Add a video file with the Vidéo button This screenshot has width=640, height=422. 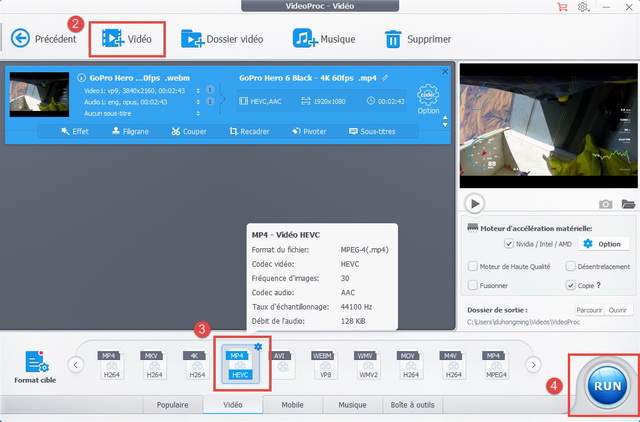pyautogui.click(x=127, y=39)
